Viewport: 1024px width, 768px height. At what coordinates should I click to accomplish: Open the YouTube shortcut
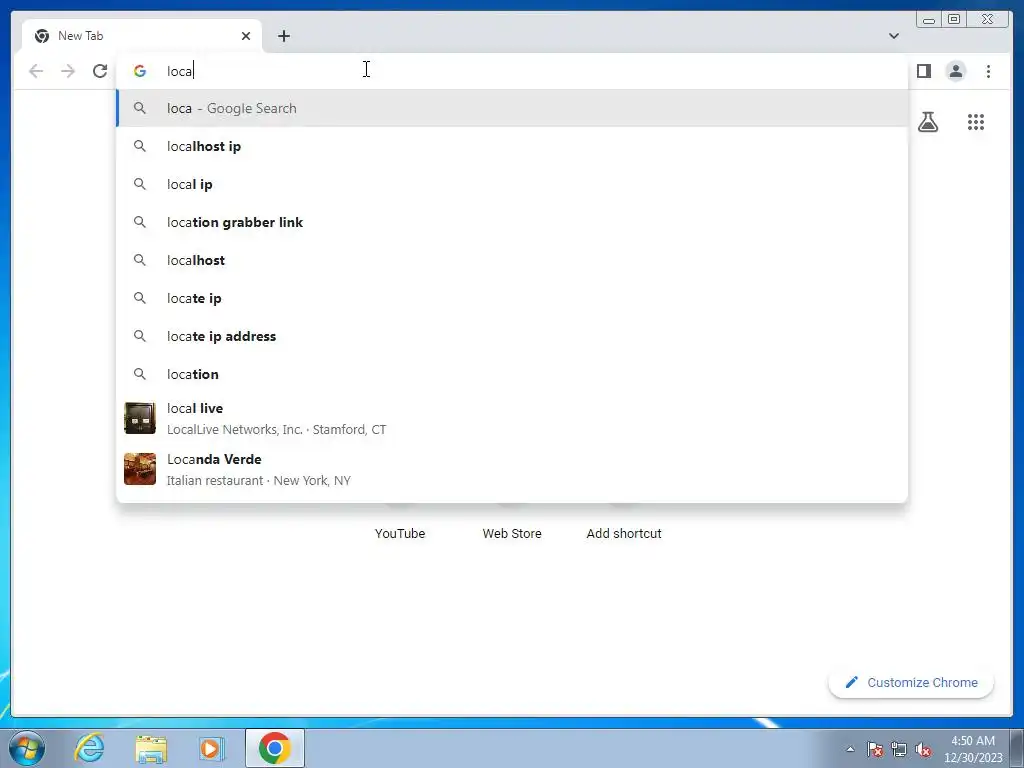[x=400, y=534]
